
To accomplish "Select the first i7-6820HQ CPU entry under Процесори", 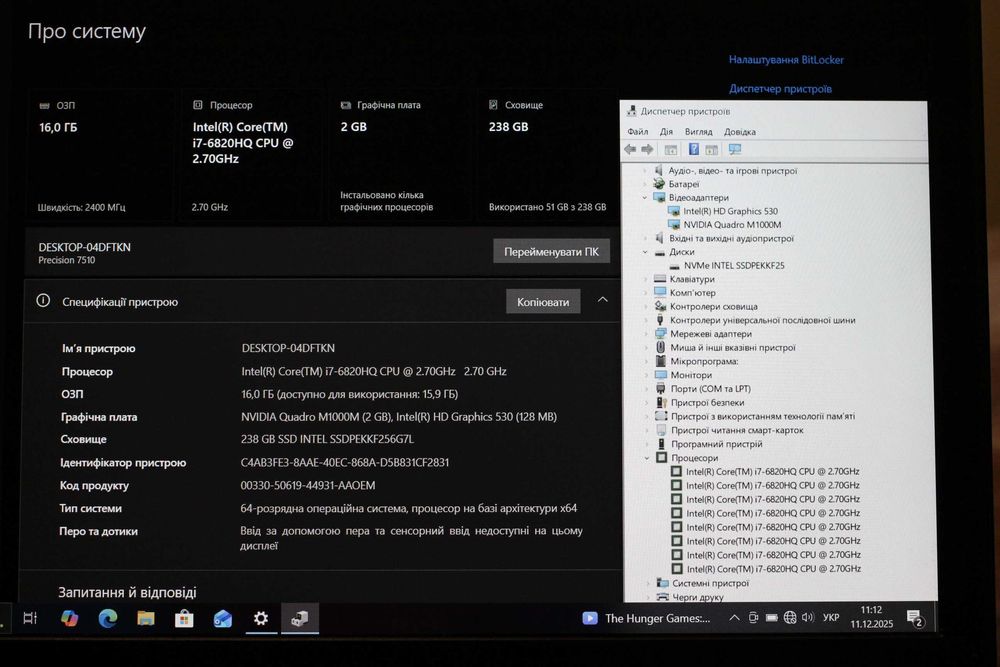I will point(772,471).
